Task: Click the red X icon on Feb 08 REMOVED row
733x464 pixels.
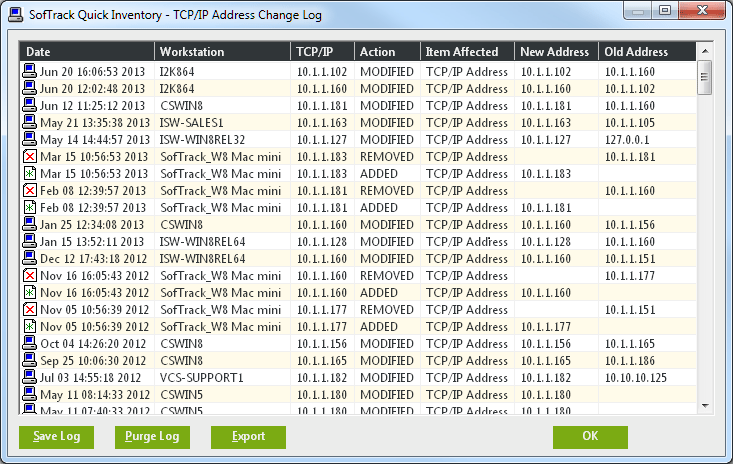Action: click(x=30, y=190)
